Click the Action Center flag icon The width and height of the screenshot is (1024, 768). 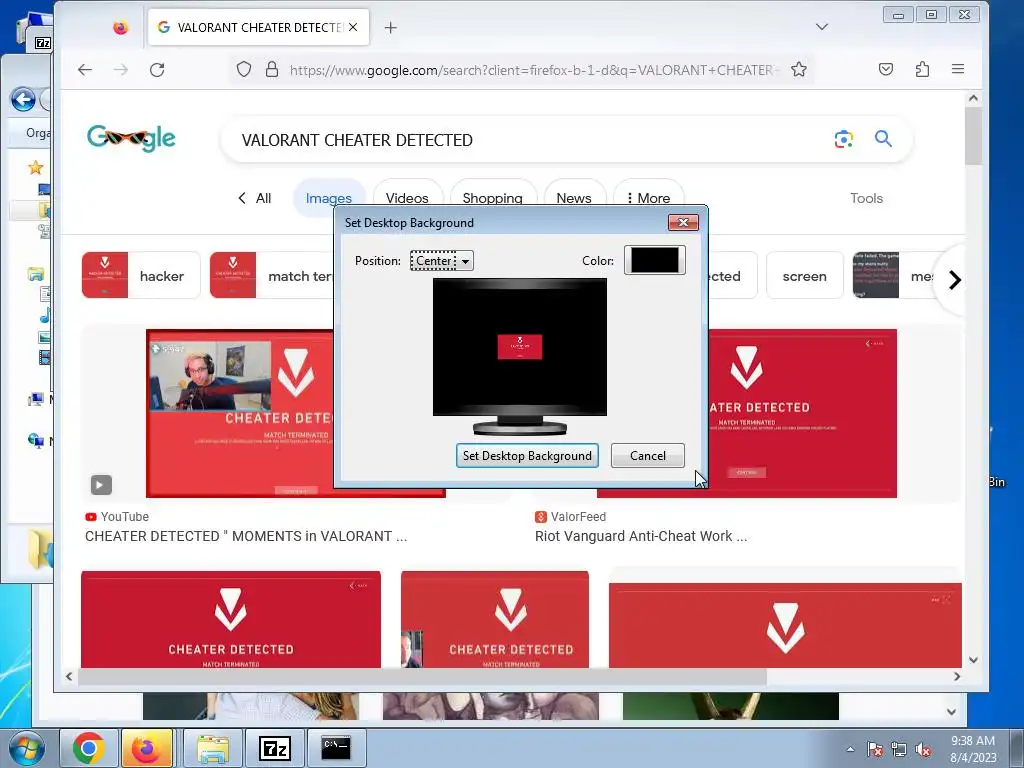(x=875, y=749)
